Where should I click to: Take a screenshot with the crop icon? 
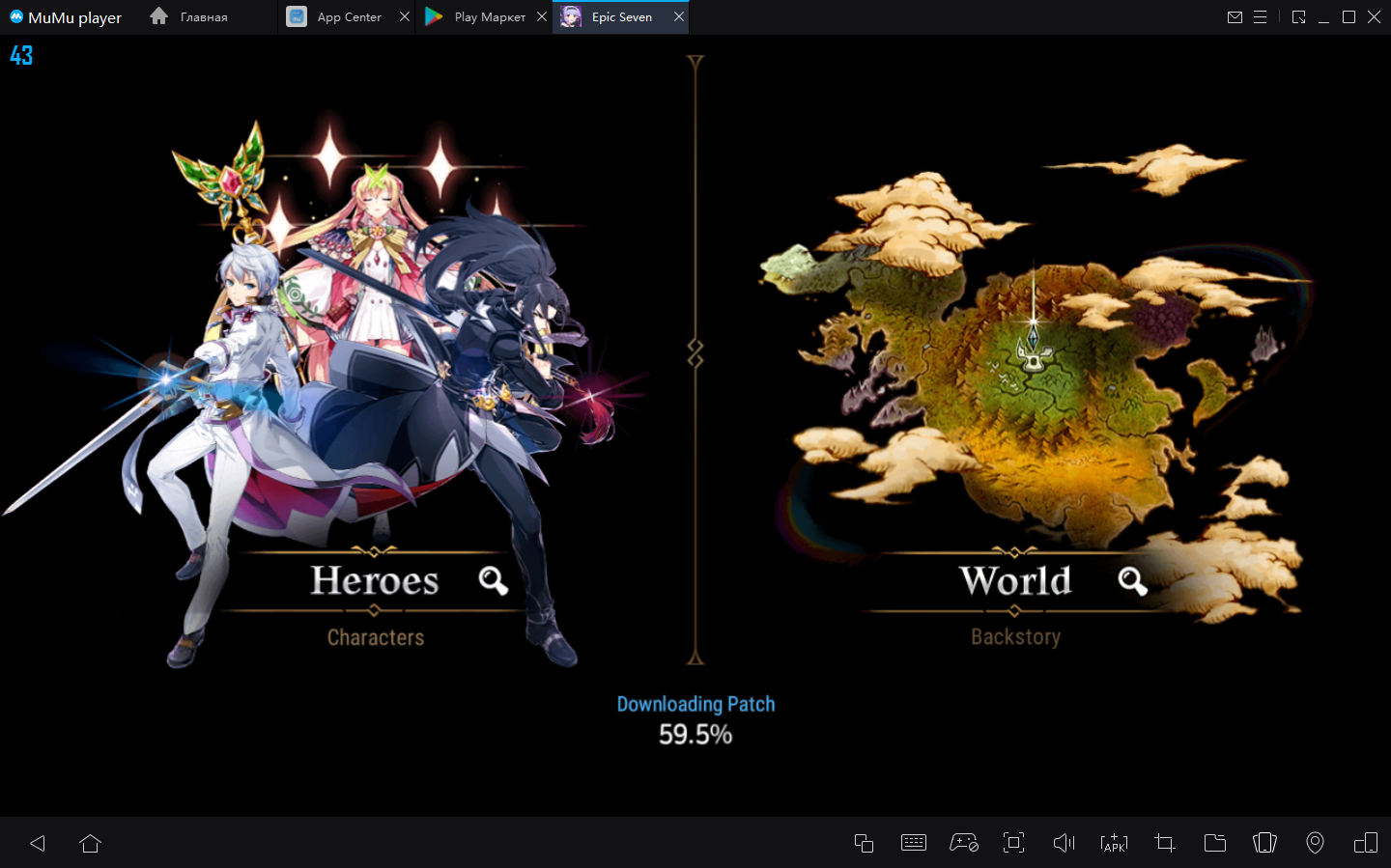(1165, 843)
